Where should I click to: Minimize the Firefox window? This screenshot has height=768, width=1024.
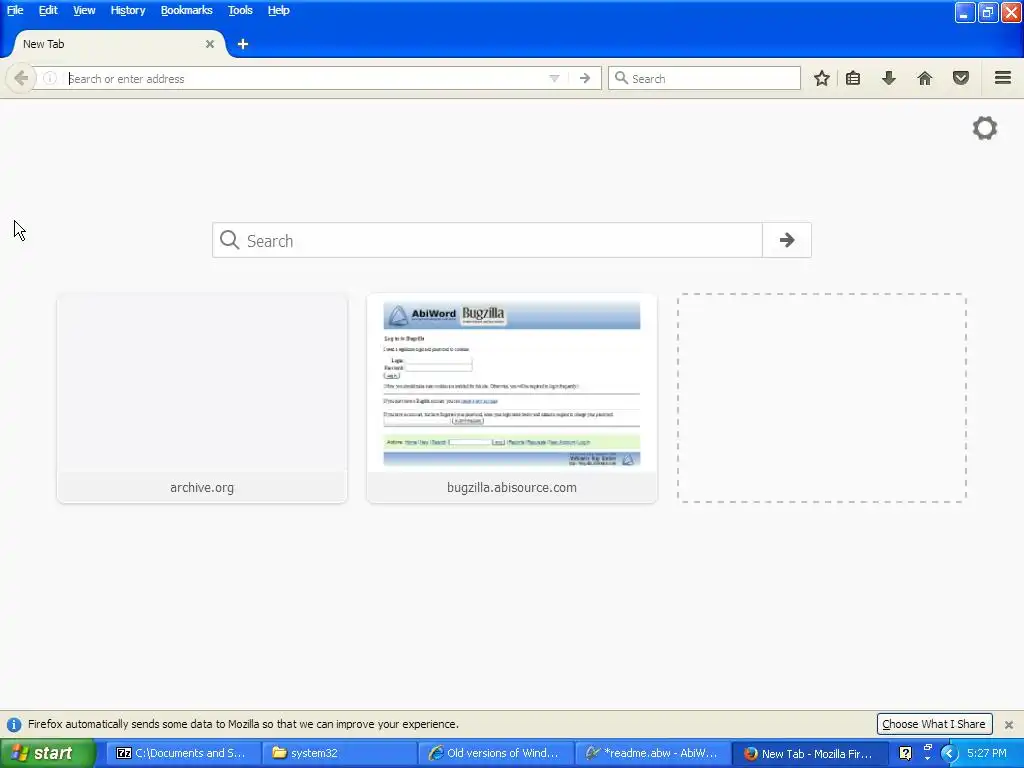[x=965, y=12]
